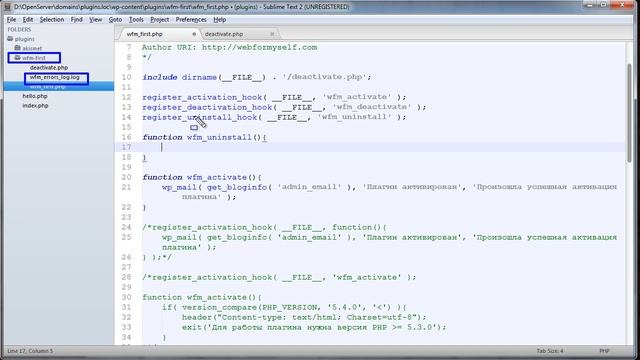Open the Tab Size: 4 selector

point(550,351)
